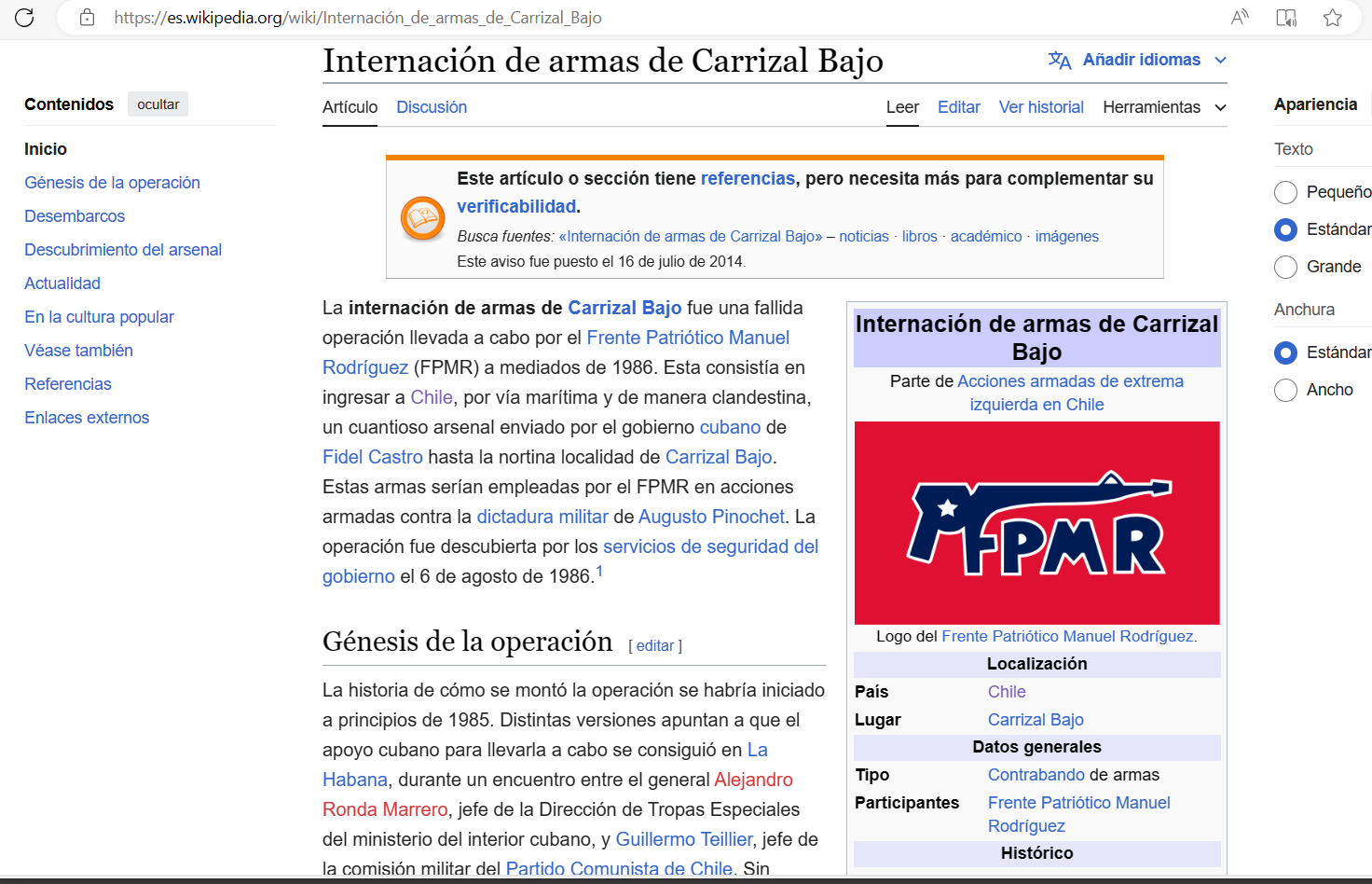
Task: Select Ancho width option
Action: point(1285,390)
